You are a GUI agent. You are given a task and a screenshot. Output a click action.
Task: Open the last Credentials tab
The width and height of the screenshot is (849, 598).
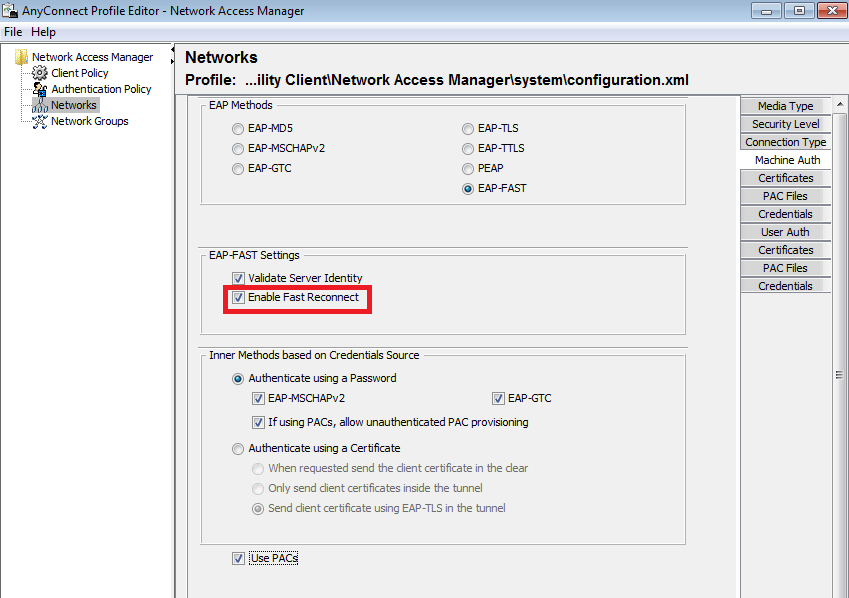click(x=785, y=286)
